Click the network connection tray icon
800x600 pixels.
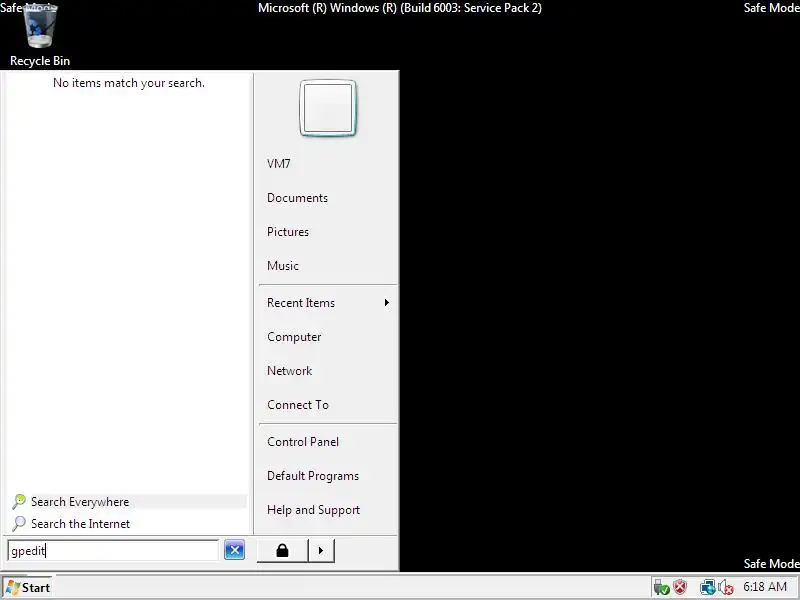(708, 587)
